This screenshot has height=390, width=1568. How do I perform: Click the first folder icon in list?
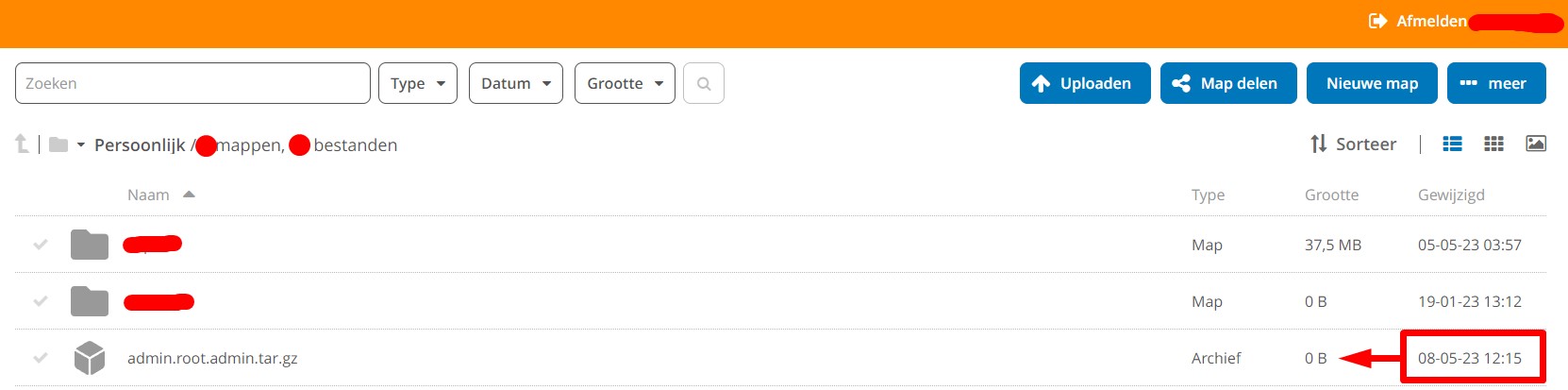coord(90,245)
